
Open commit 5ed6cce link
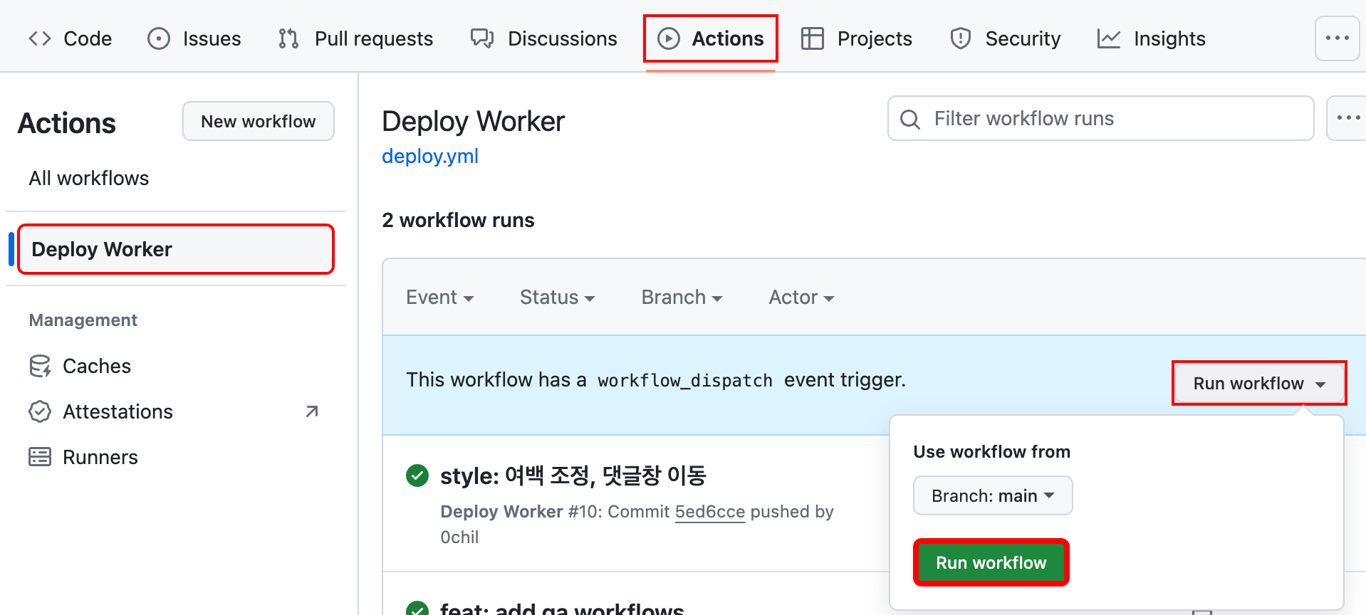point(710,511)
